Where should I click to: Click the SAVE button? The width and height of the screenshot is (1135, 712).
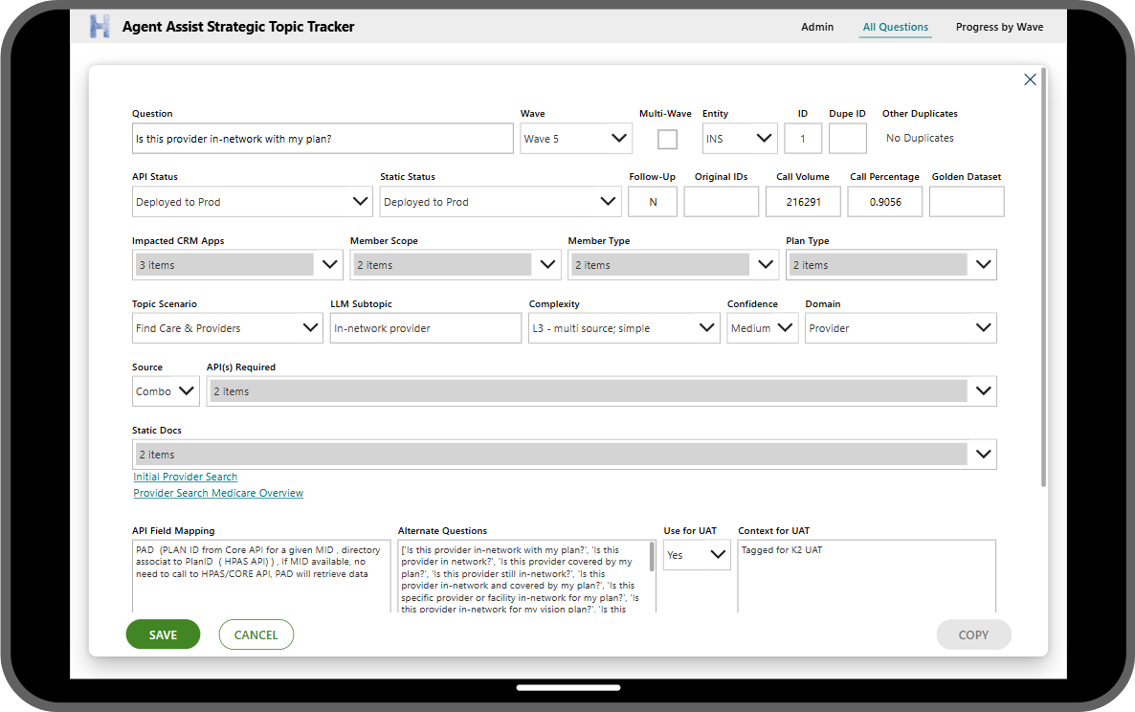(163, 635)
